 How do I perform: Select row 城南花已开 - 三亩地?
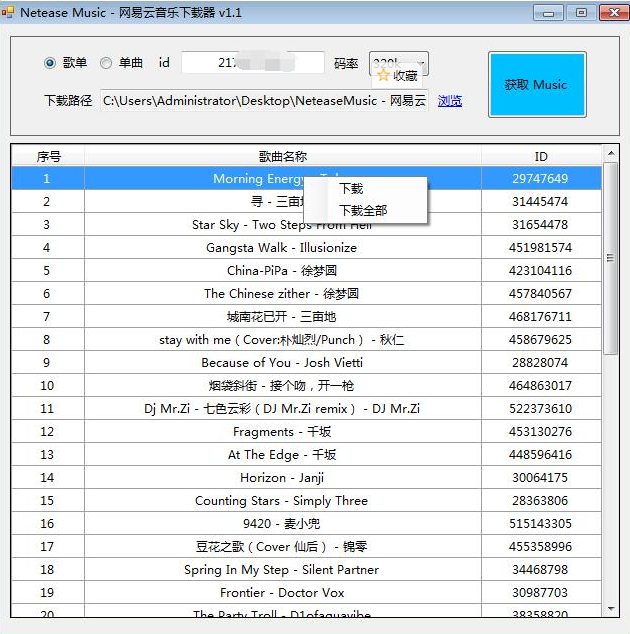[x=306, y=317]
